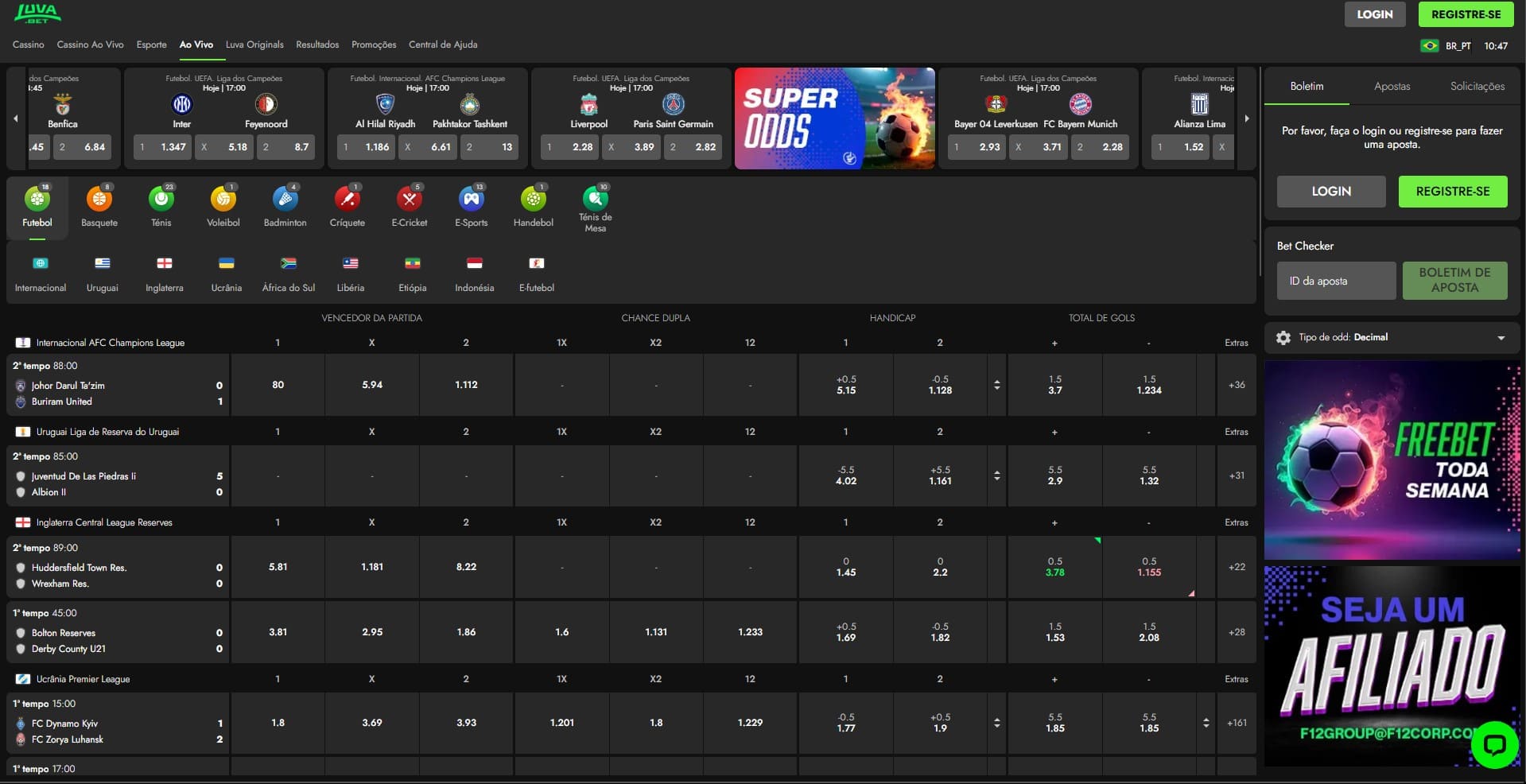The image size is (1526, 784).
Task: Click the ID da aposta input field
Action: (1337, 281)
